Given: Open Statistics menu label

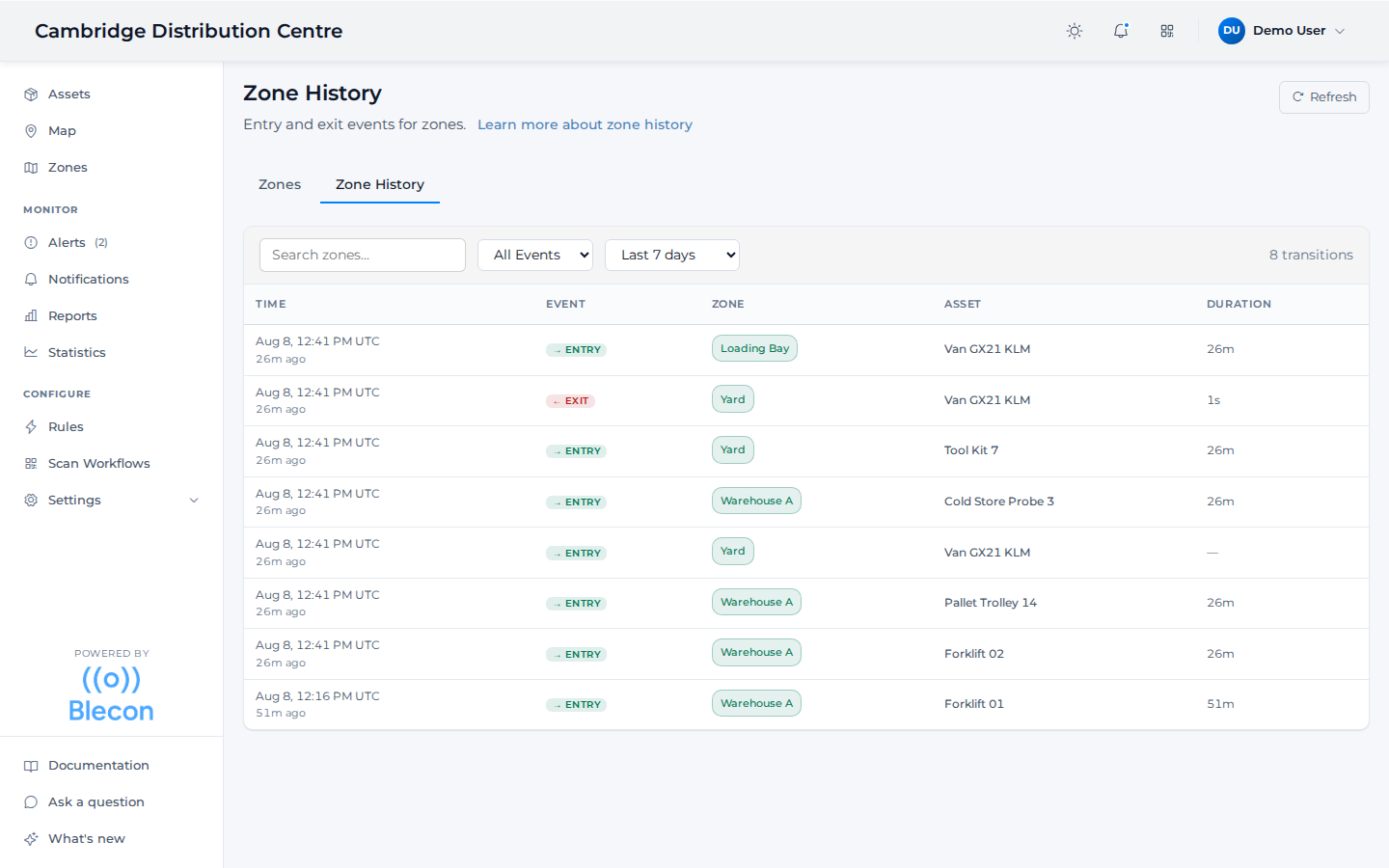Looking at the screenshot, I should (x=77, y=352).
